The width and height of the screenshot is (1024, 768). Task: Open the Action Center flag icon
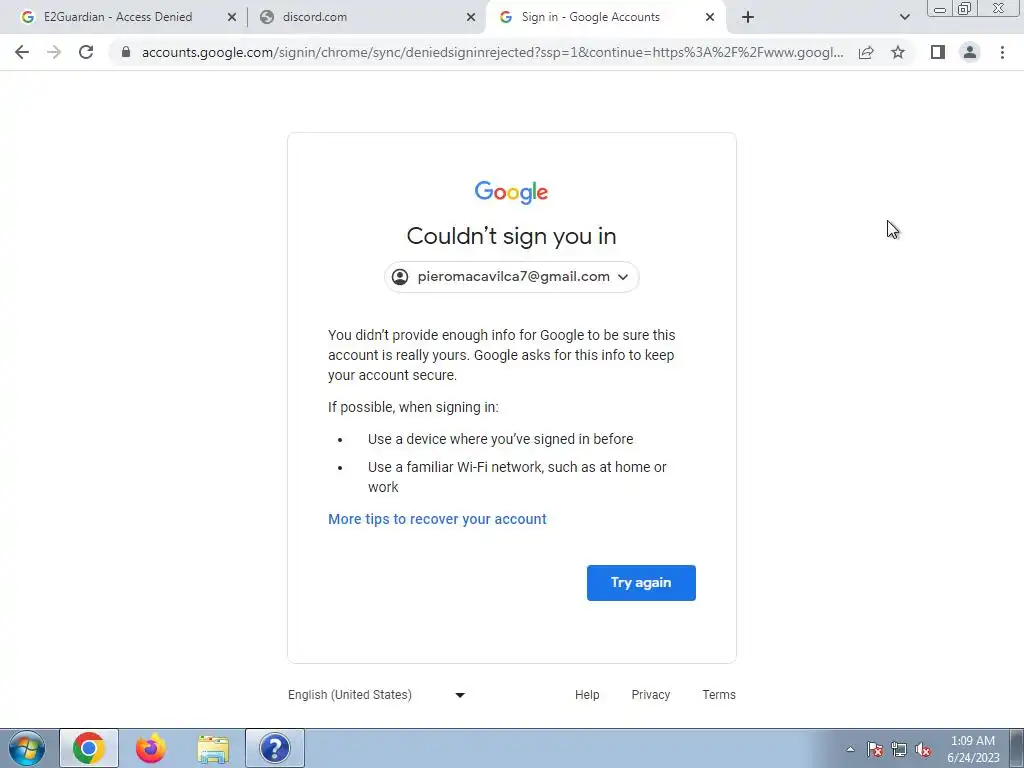[875, 749]
